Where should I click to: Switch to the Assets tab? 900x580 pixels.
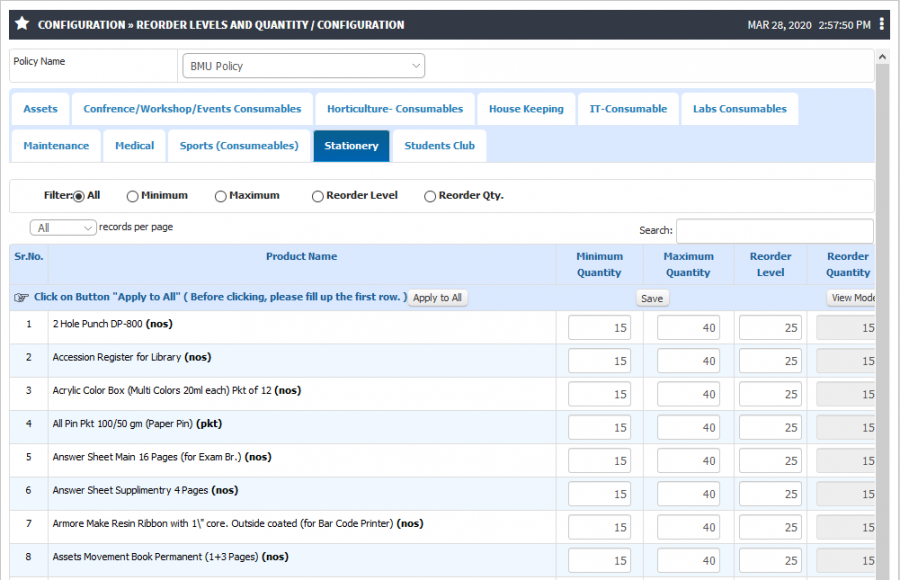point(40,109)
